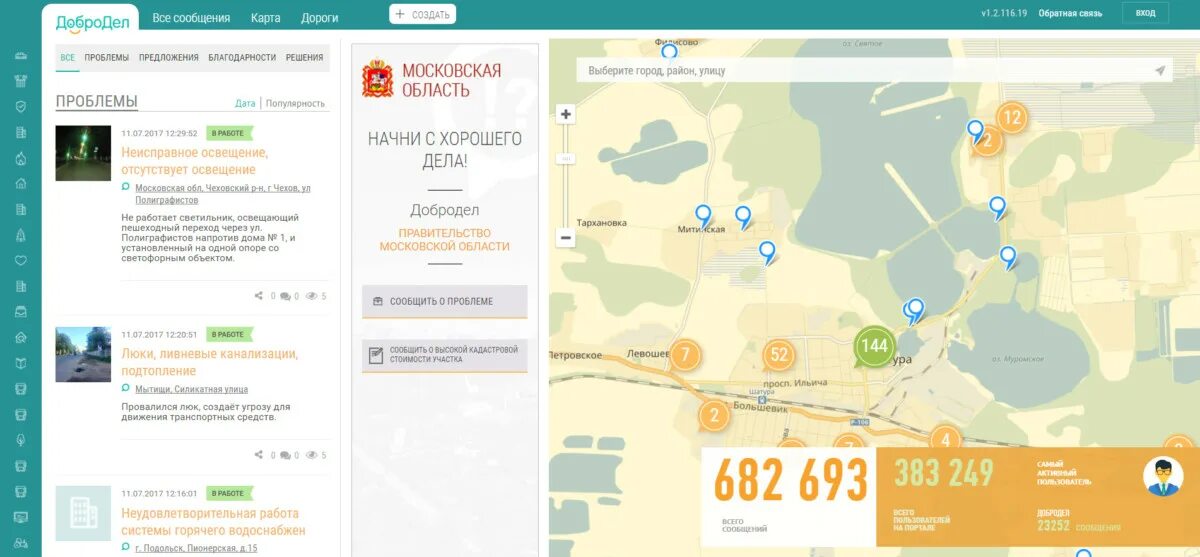Open the Обратная связь link
The width and height of the screenshot is (1200, 557).
coord(1070,14)
